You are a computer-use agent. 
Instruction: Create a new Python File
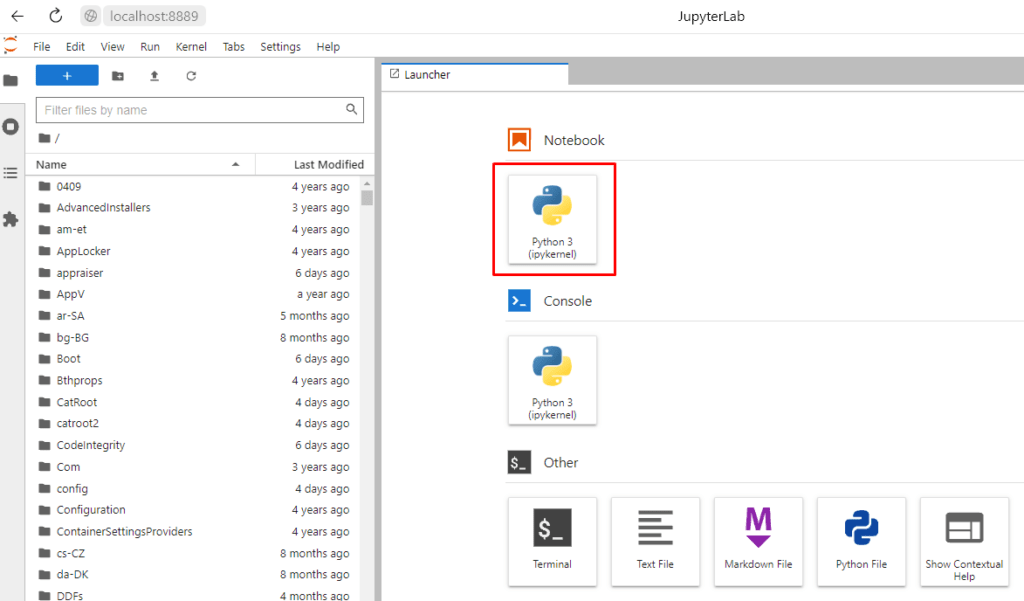tap(861, 541)
